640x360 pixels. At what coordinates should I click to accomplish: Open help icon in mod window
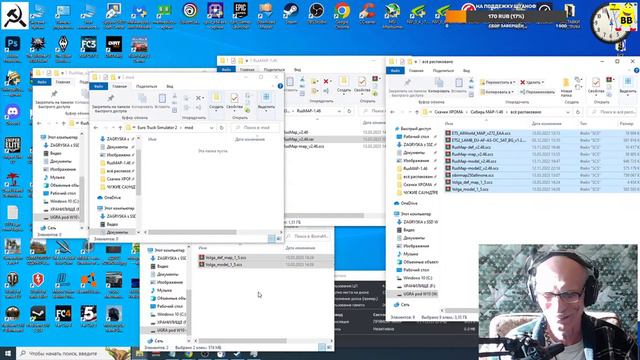pyautogui.click(x=280, y=86)
